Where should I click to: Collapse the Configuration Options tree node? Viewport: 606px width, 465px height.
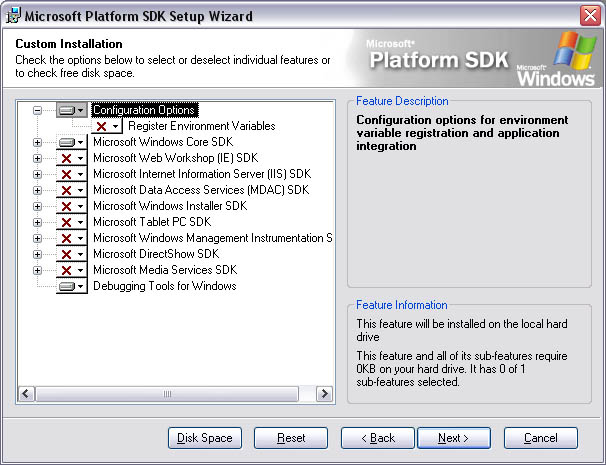coord(37,111)
